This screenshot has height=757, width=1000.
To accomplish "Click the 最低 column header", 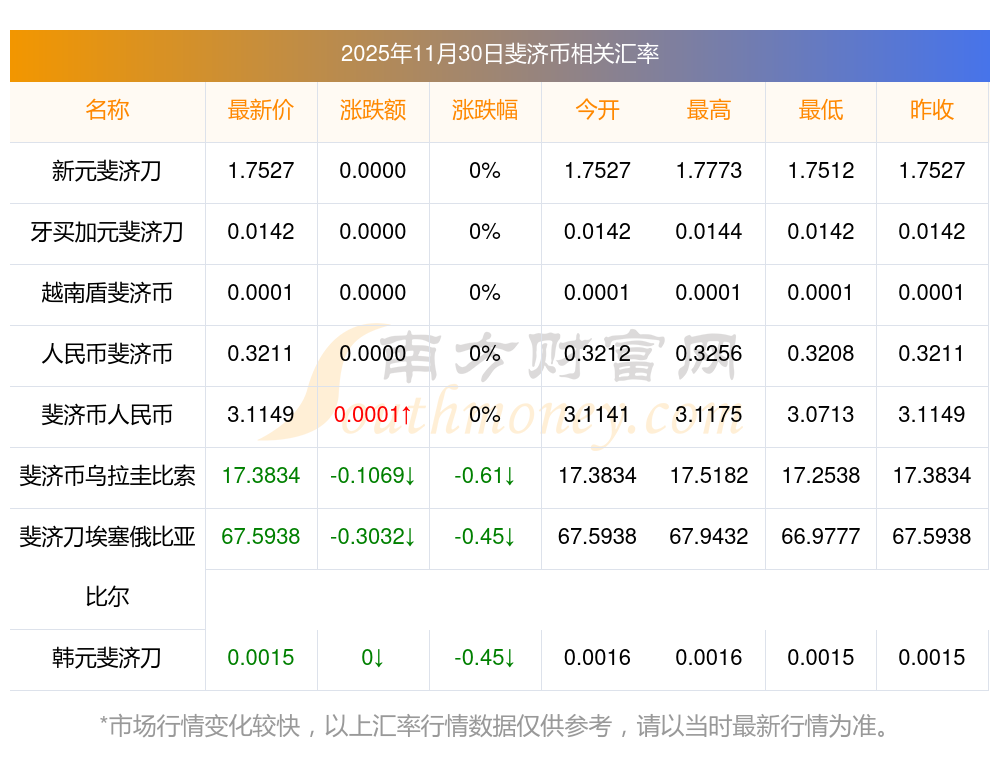I will [821, 110].
